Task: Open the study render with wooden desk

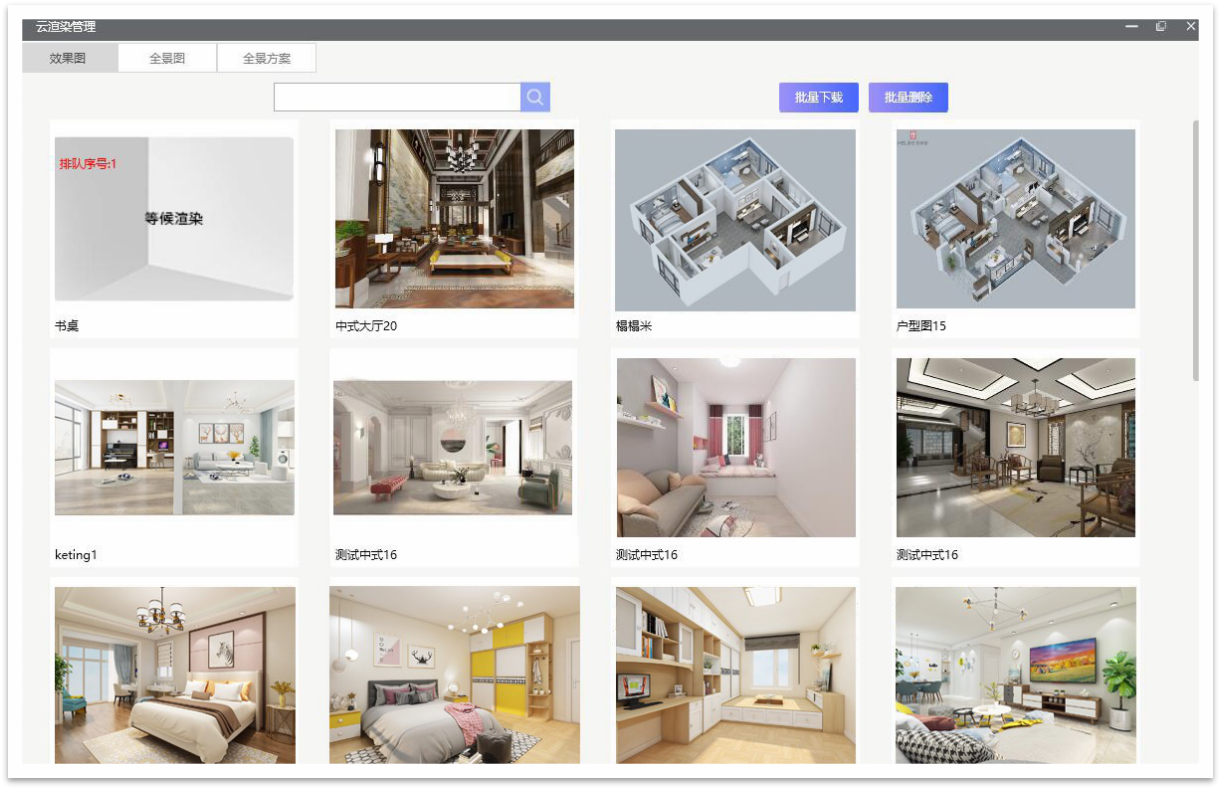Action: tap(736, 675)
